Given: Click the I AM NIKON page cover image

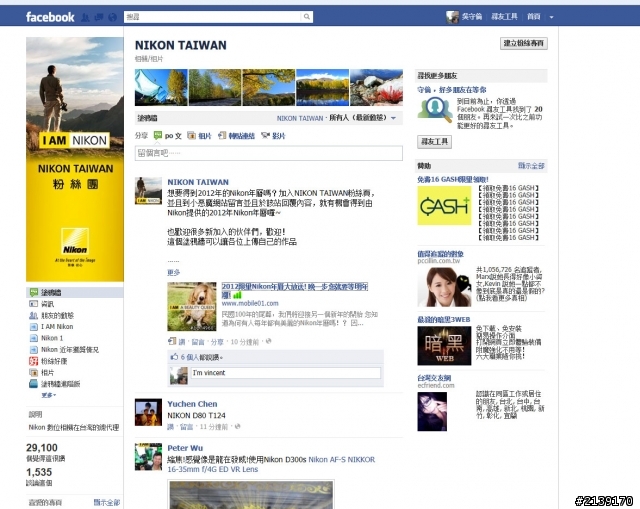Looking at the screenshot, I should 75,159.
